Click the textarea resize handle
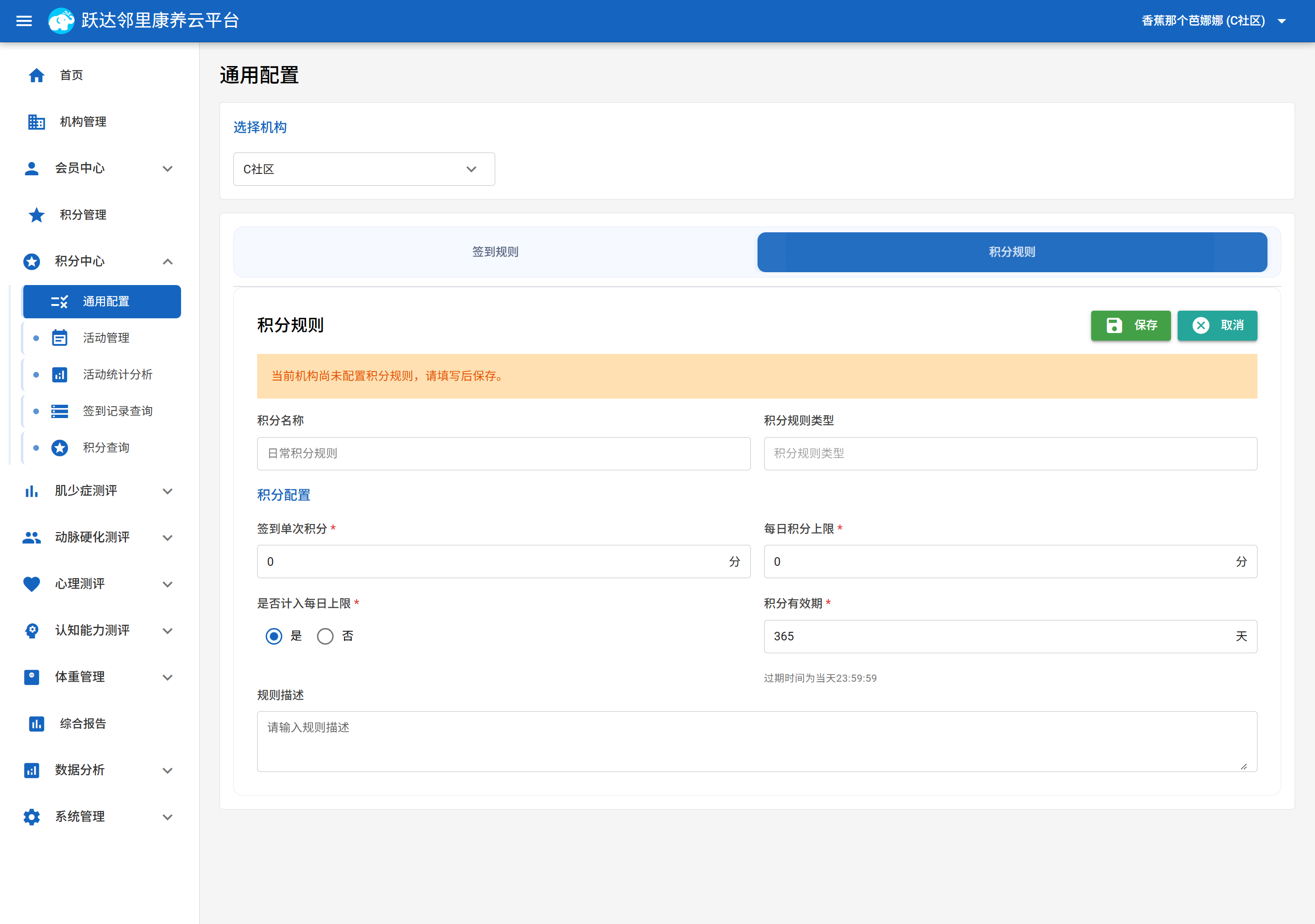 pos(1243,767)
